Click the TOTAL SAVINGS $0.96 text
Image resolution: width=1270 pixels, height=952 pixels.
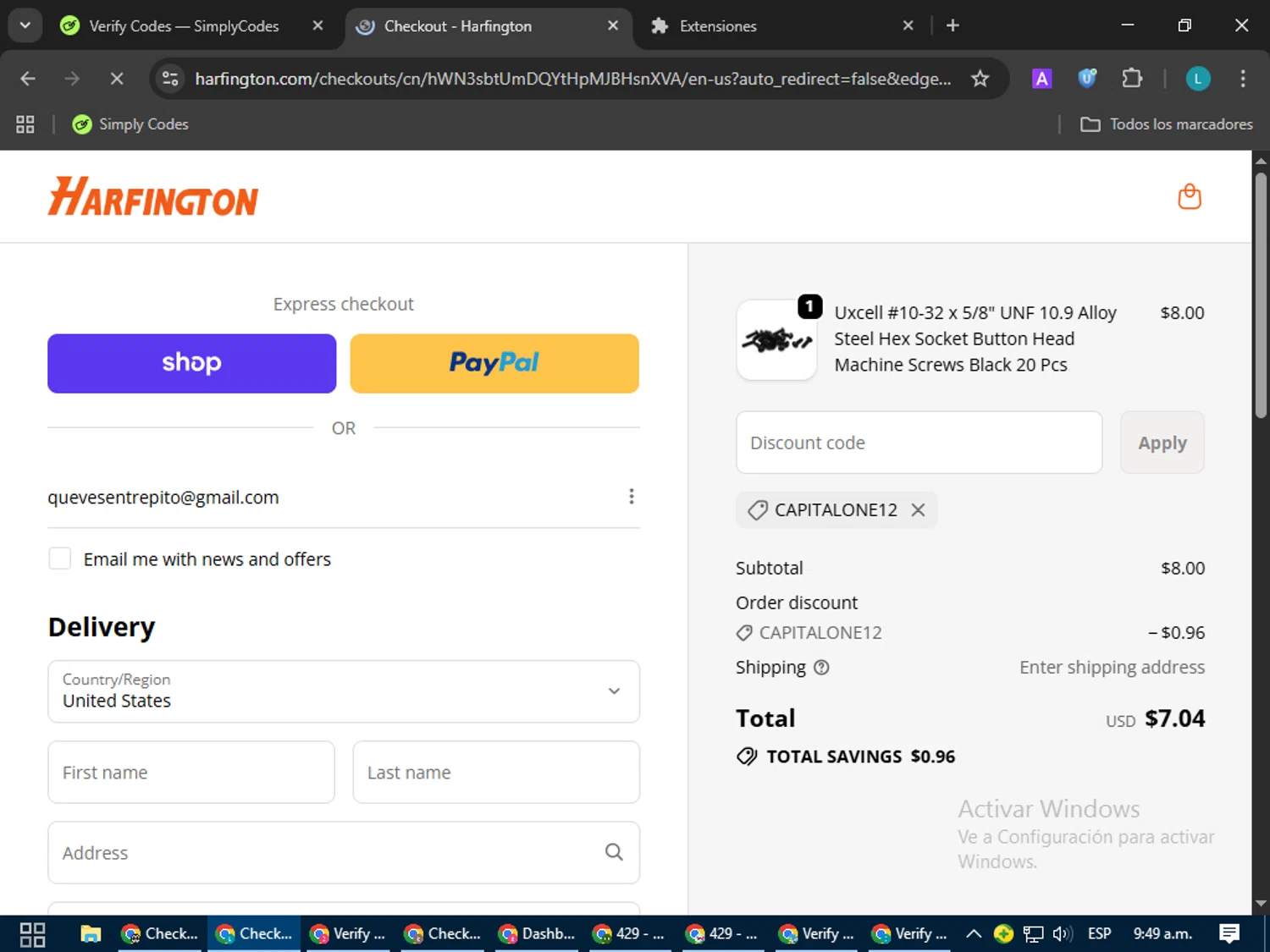(860, 757)
